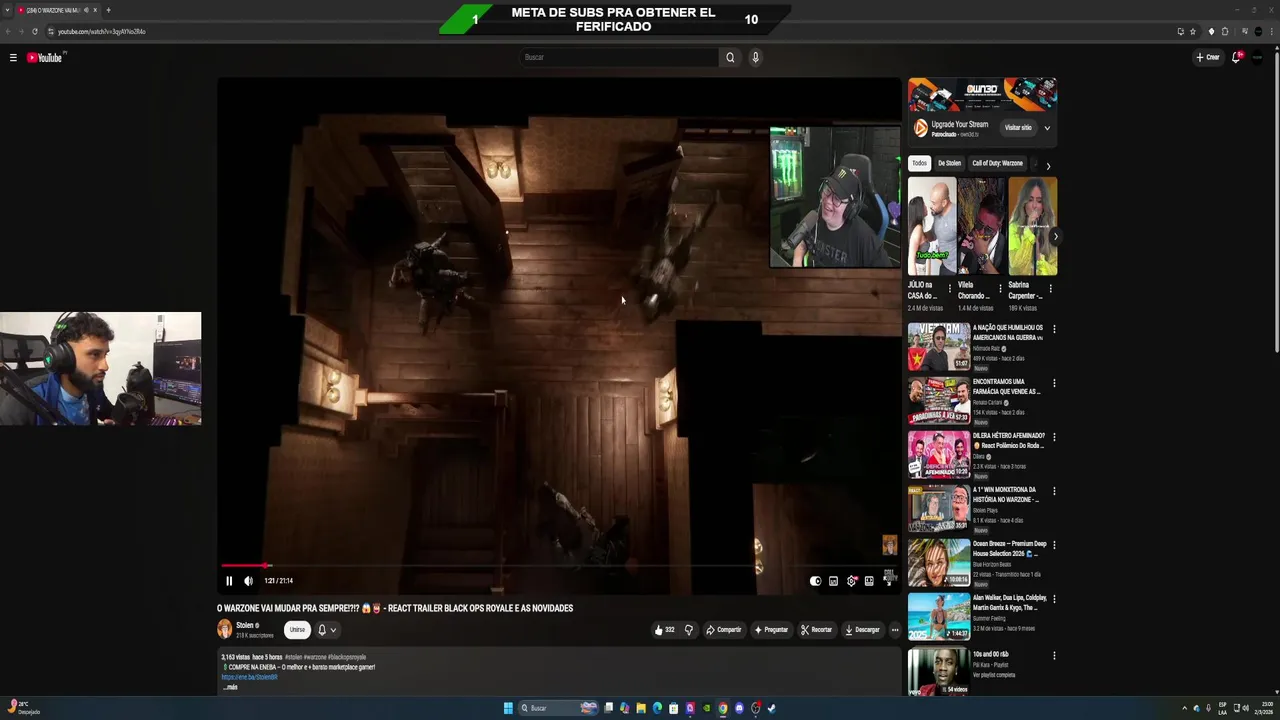Click the Unirse join button
The image size is (1280, 720).
[x=297, y=630]
